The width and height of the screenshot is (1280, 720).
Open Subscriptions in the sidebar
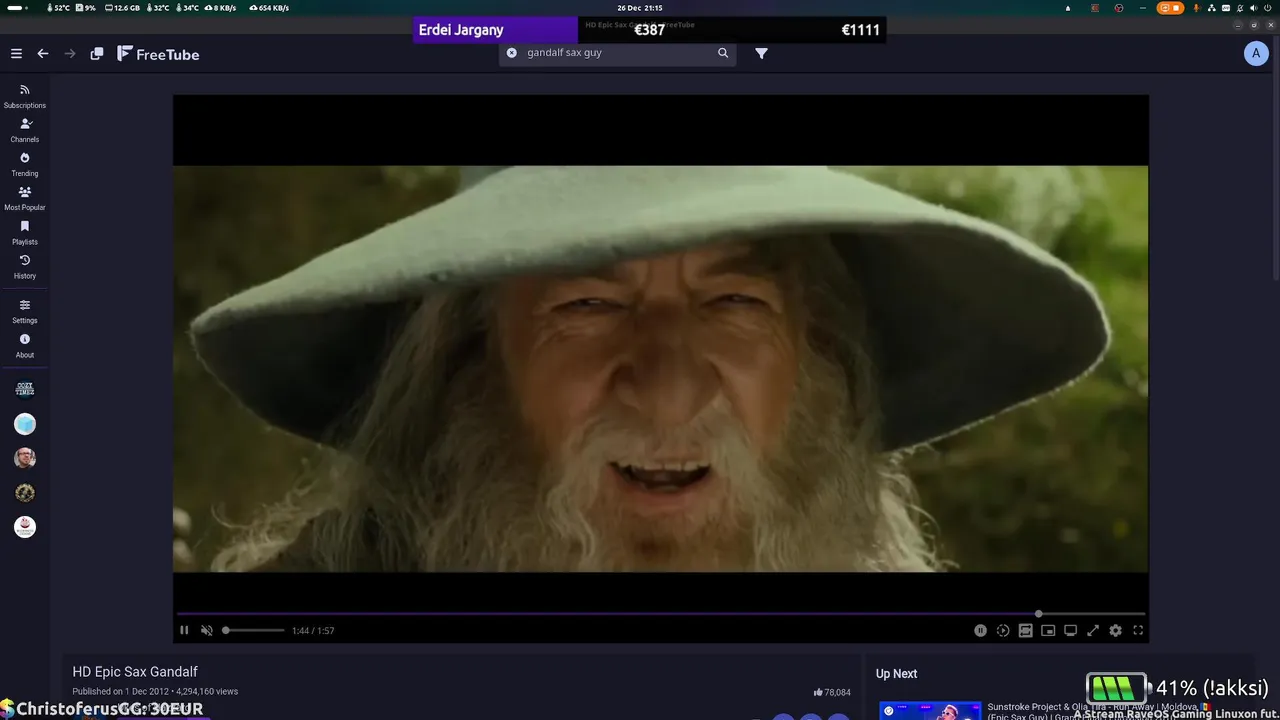coord(25,96)
